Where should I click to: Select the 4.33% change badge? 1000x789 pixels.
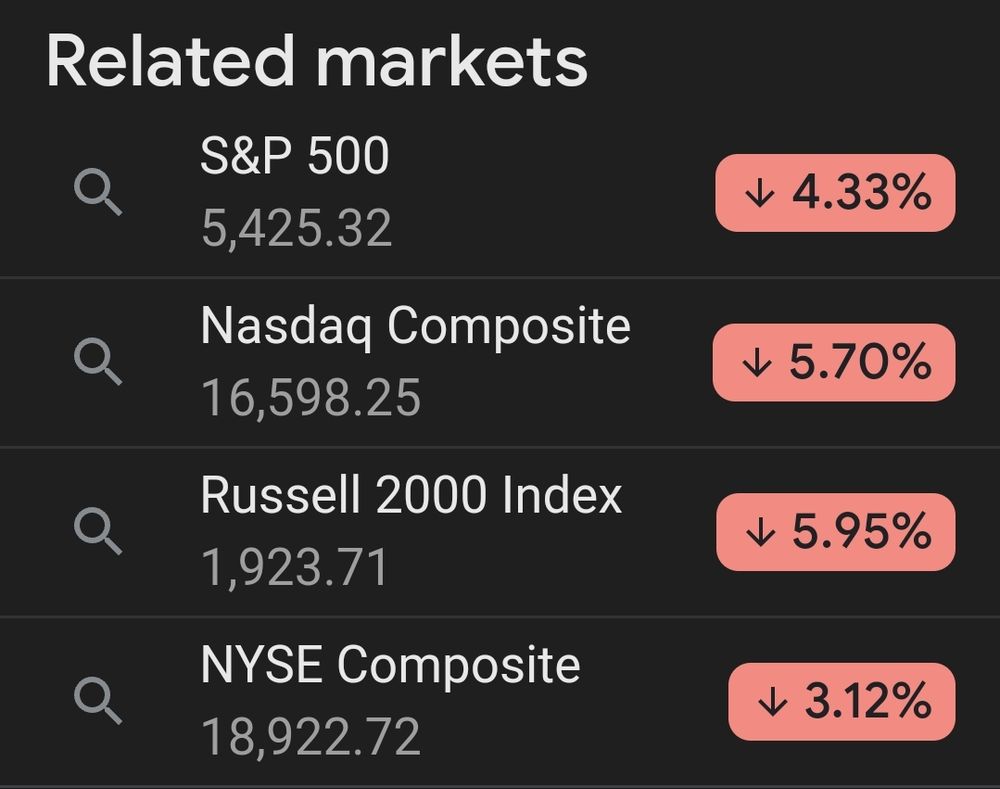835,193
